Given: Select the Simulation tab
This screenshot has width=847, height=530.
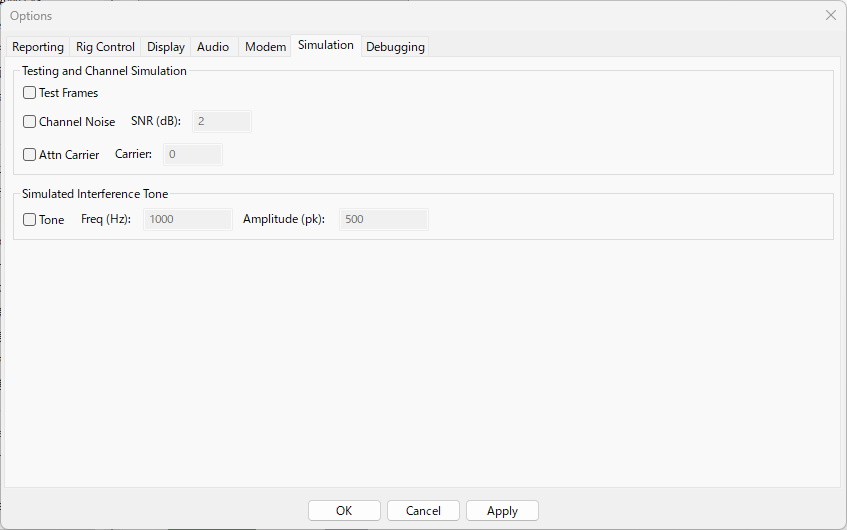Looking at the screenshot, I should click(326, 45).
